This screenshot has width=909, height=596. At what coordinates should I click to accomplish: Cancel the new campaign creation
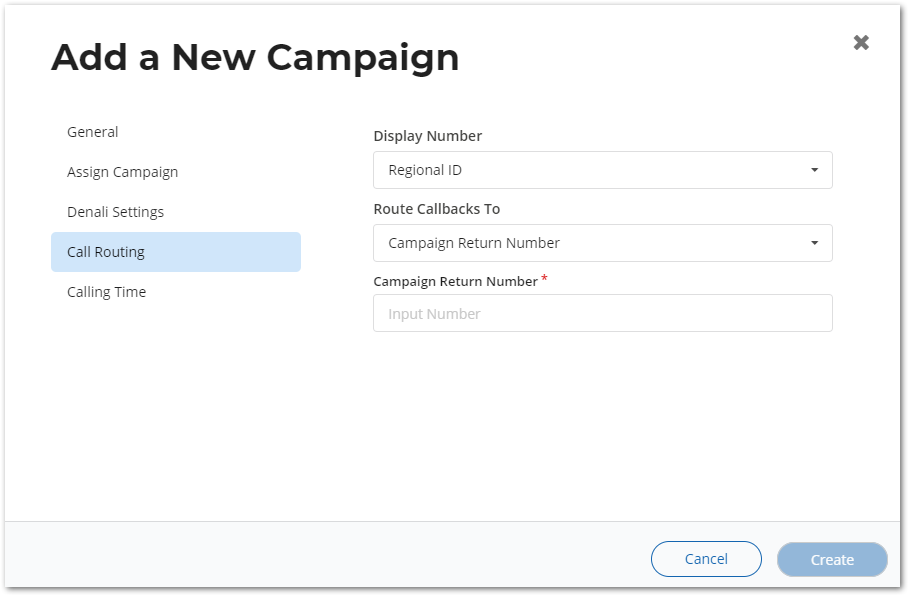(x=706, y=559)
